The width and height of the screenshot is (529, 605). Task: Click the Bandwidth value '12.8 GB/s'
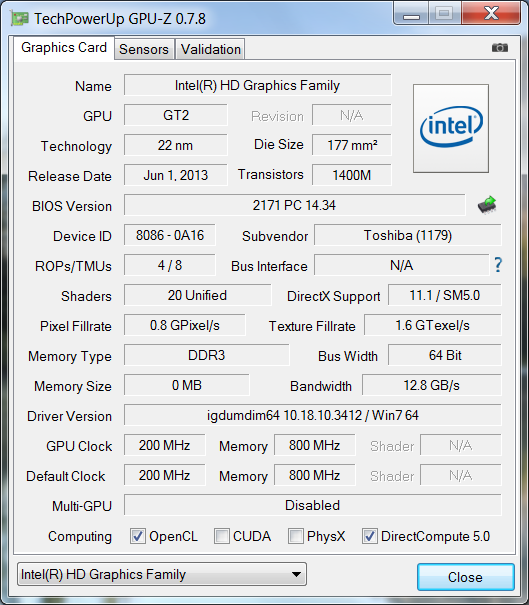click(x=431, y=385)
